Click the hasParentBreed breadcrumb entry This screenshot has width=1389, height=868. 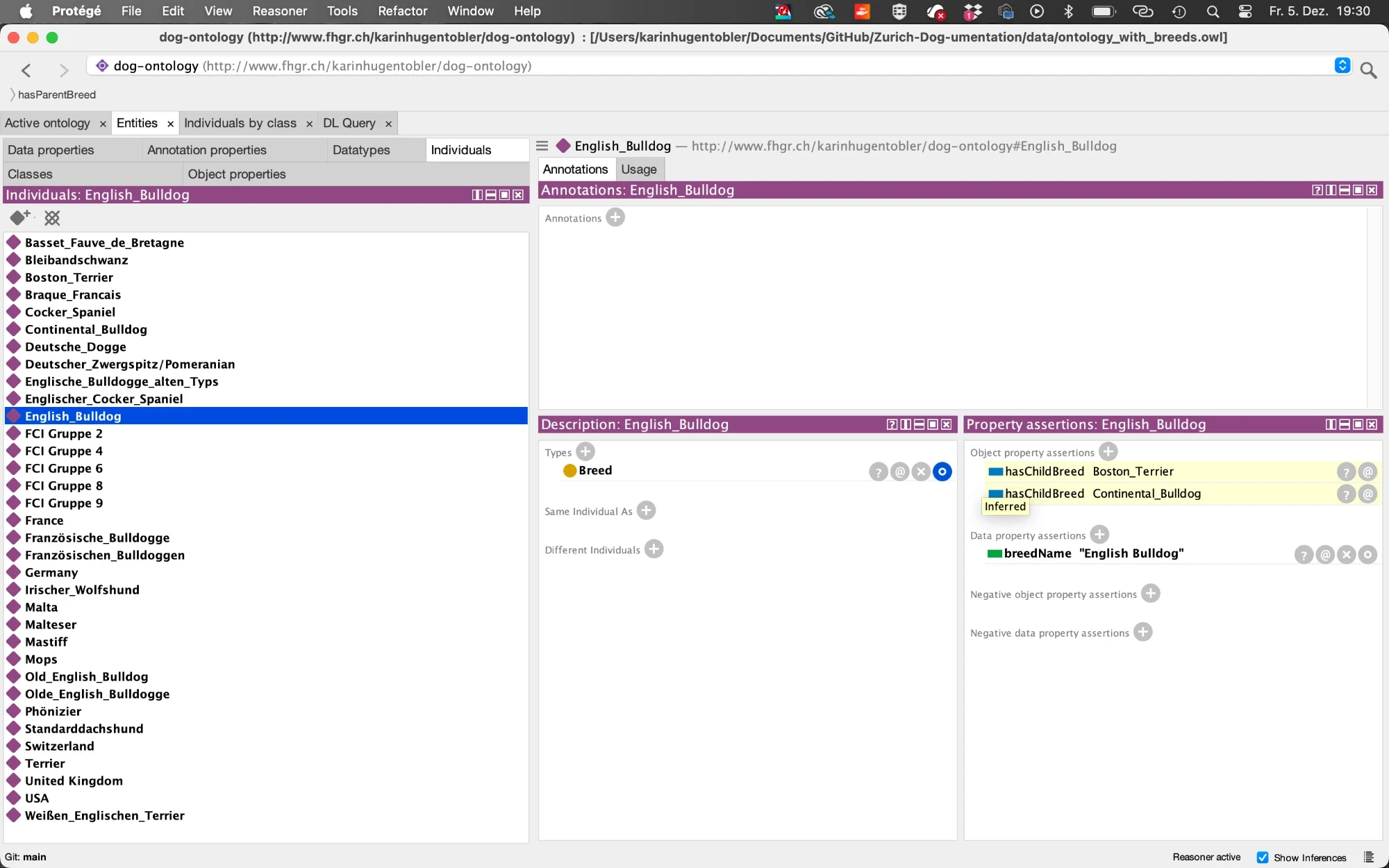[x=57, y=94]
